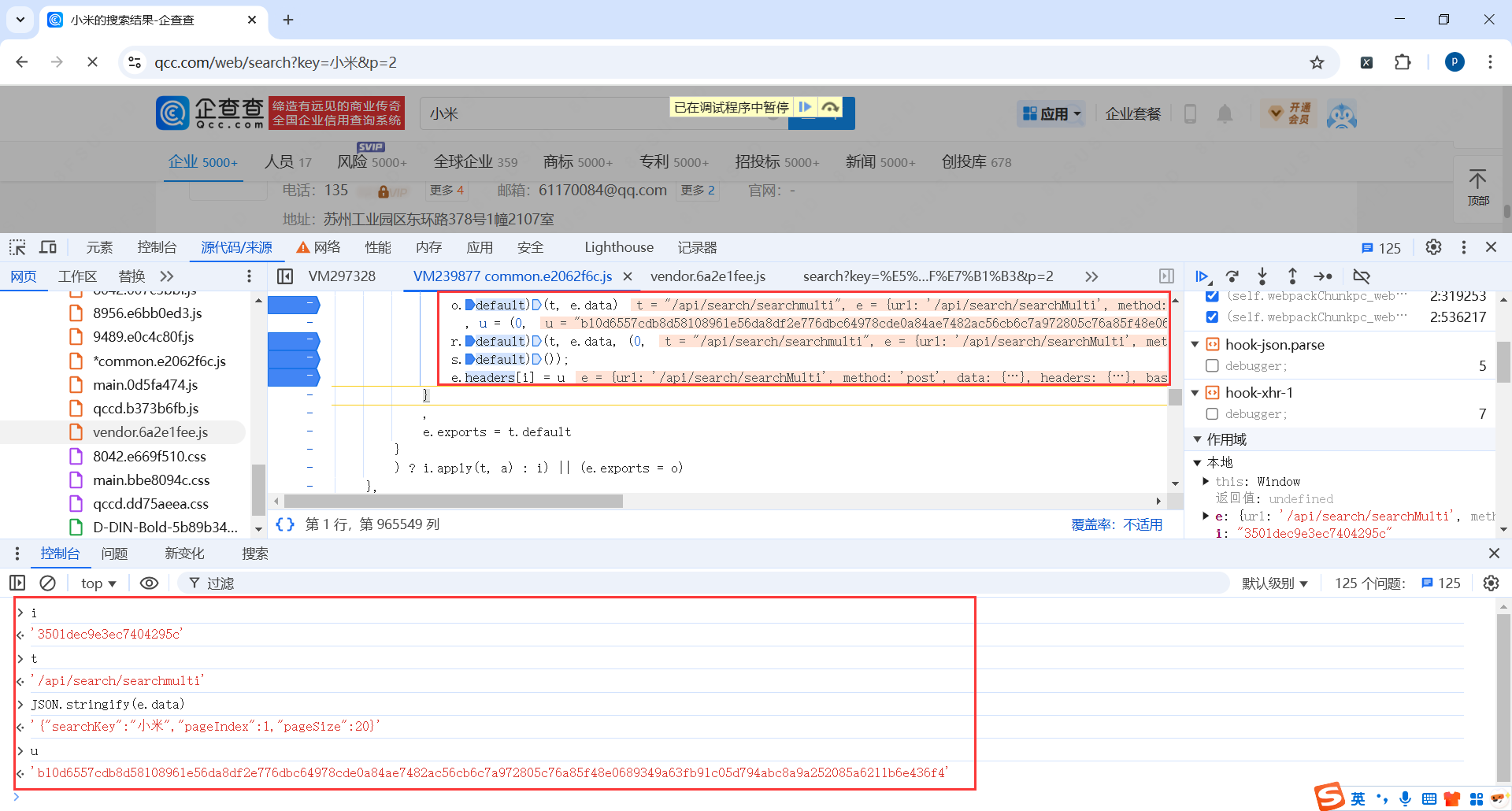Click the 顶部 back-to-top button
This screenshot has height=811, width=1512.
coord(1477,187)
